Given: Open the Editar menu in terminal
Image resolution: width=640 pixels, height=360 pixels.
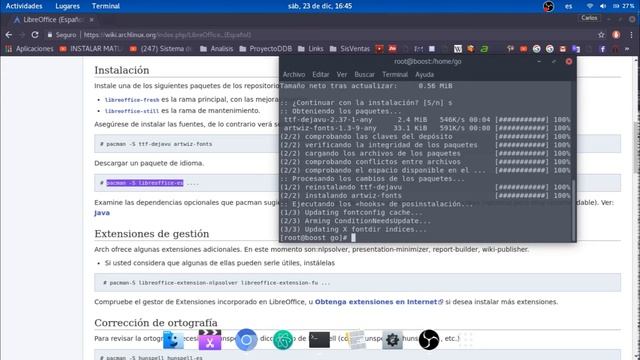Looking at the screenshot, I should pyautogui.click(x=321, y=75).
